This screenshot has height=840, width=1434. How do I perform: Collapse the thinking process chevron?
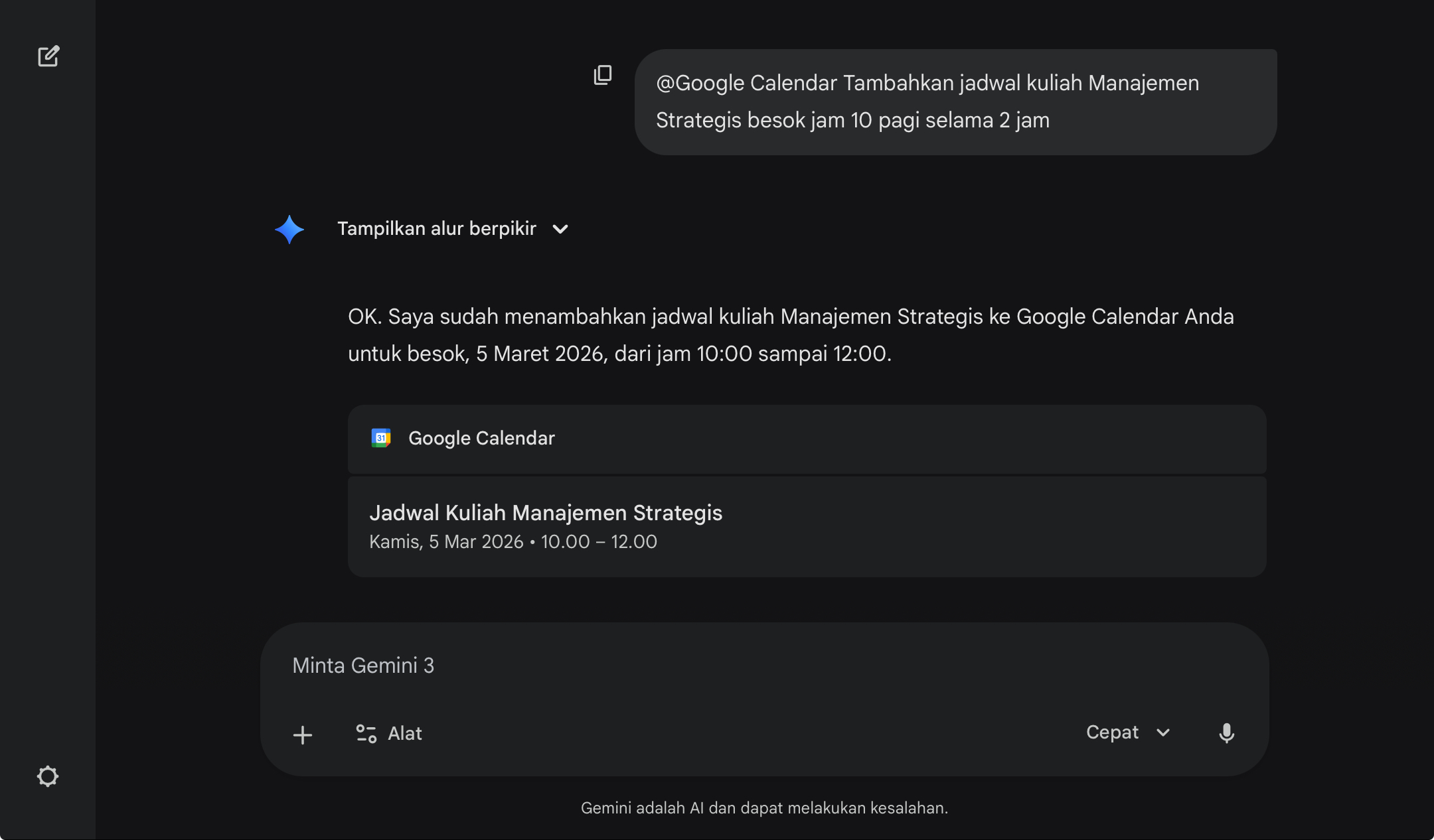click(x=560, y=230)
